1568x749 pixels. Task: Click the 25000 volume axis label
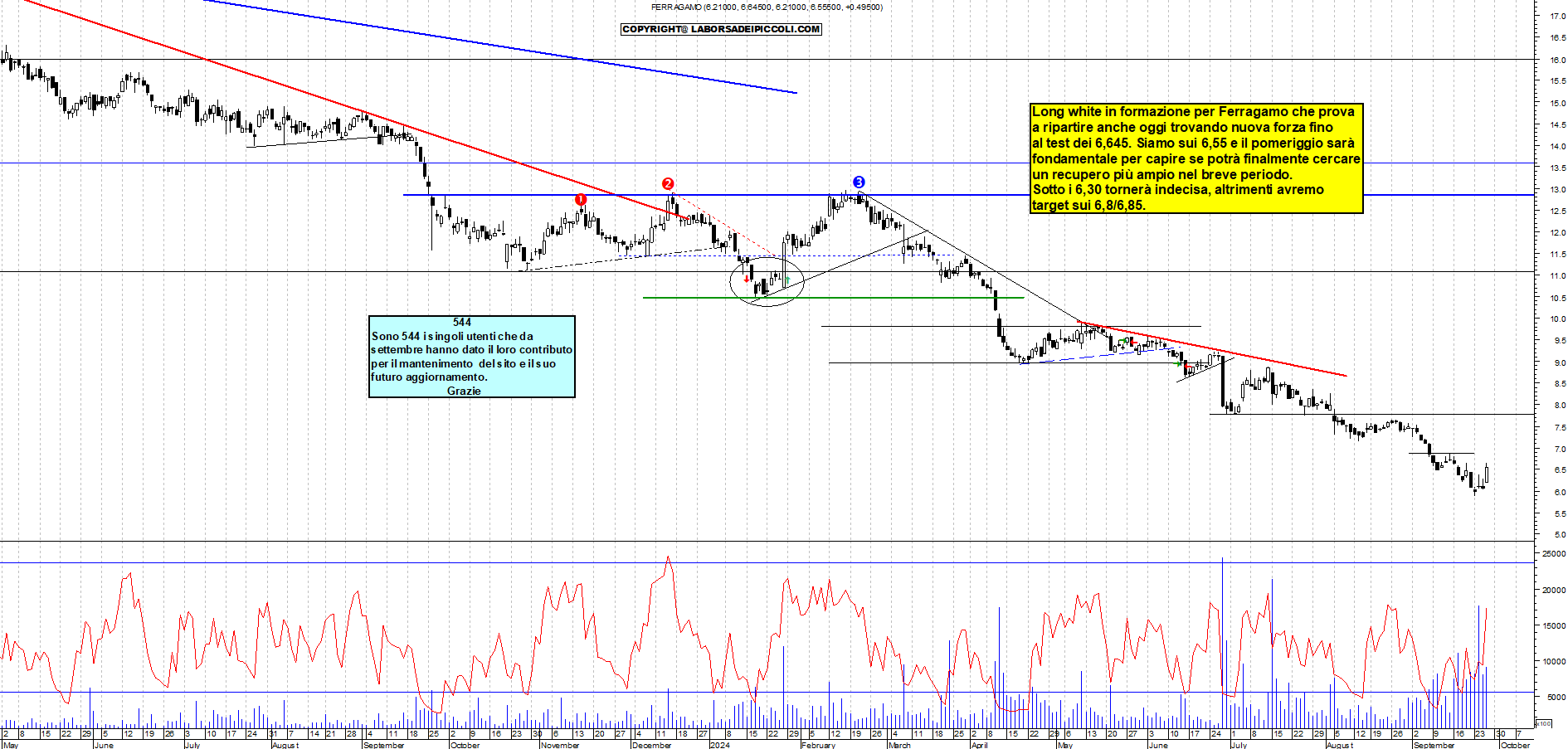point(1554,553)
